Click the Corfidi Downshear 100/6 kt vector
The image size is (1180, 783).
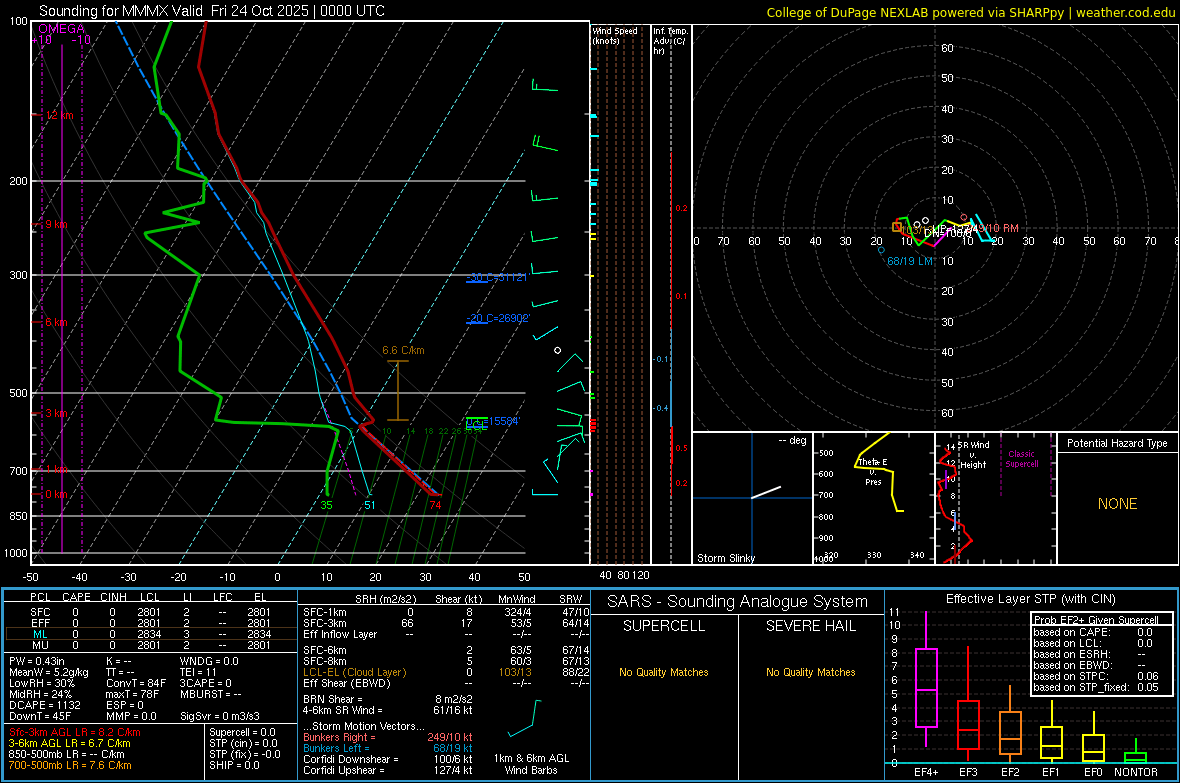point(388,759)
